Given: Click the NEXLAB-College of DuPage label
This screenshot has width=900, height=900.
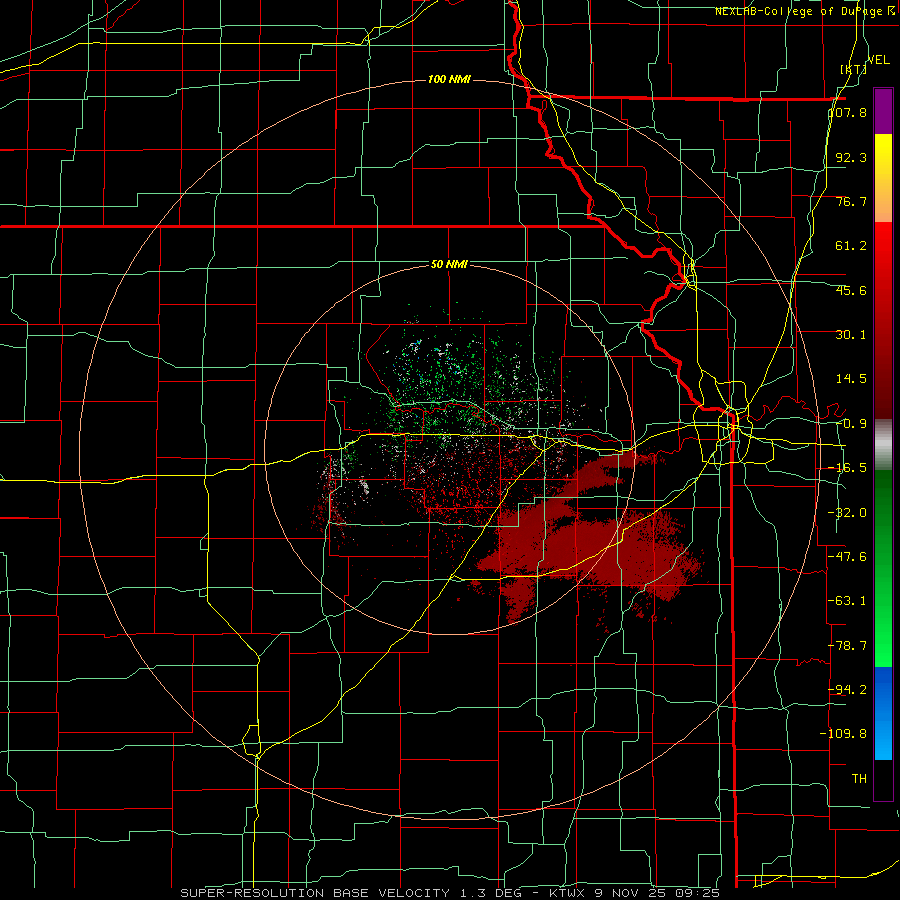Looking at the screenshot, I should click(798, 11).
